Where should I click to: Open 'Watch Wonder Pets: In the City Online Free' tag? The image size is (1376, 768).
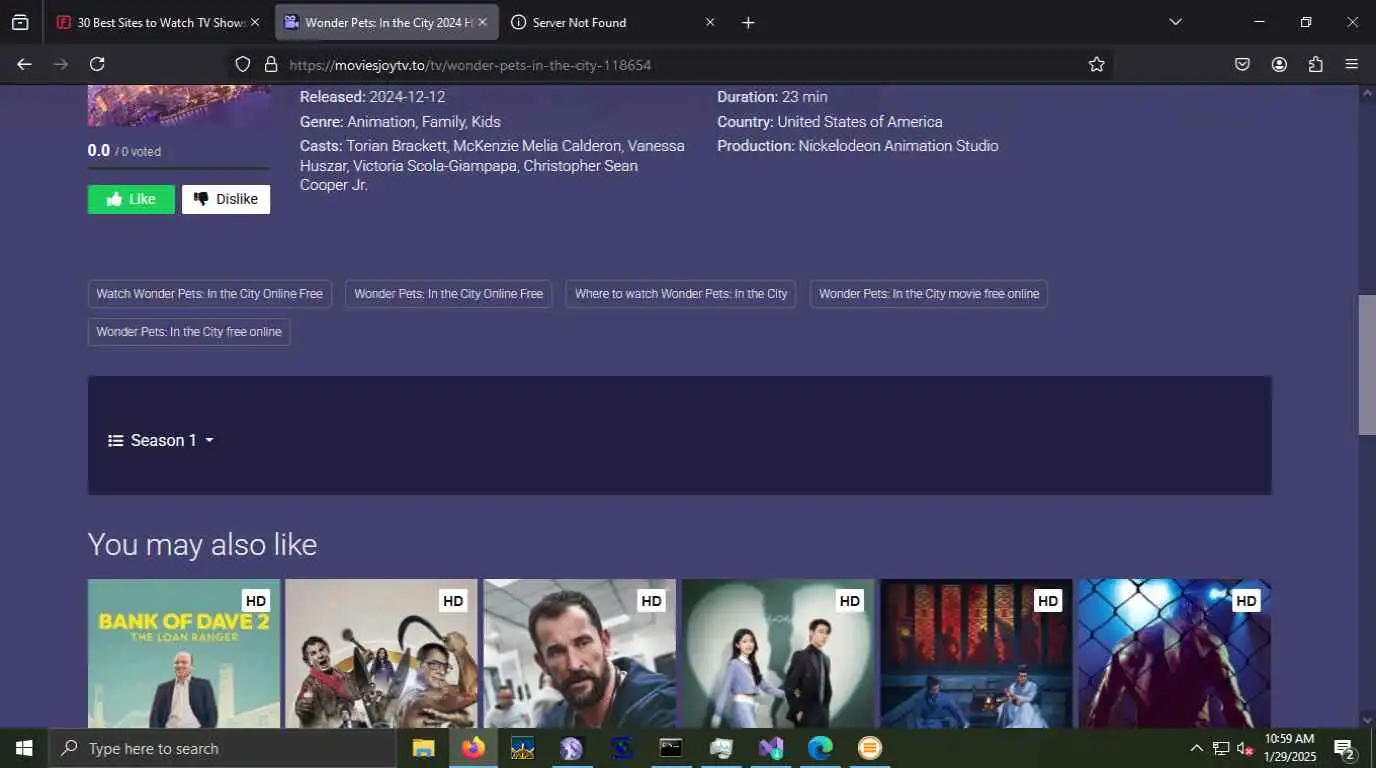click(210, 294)
